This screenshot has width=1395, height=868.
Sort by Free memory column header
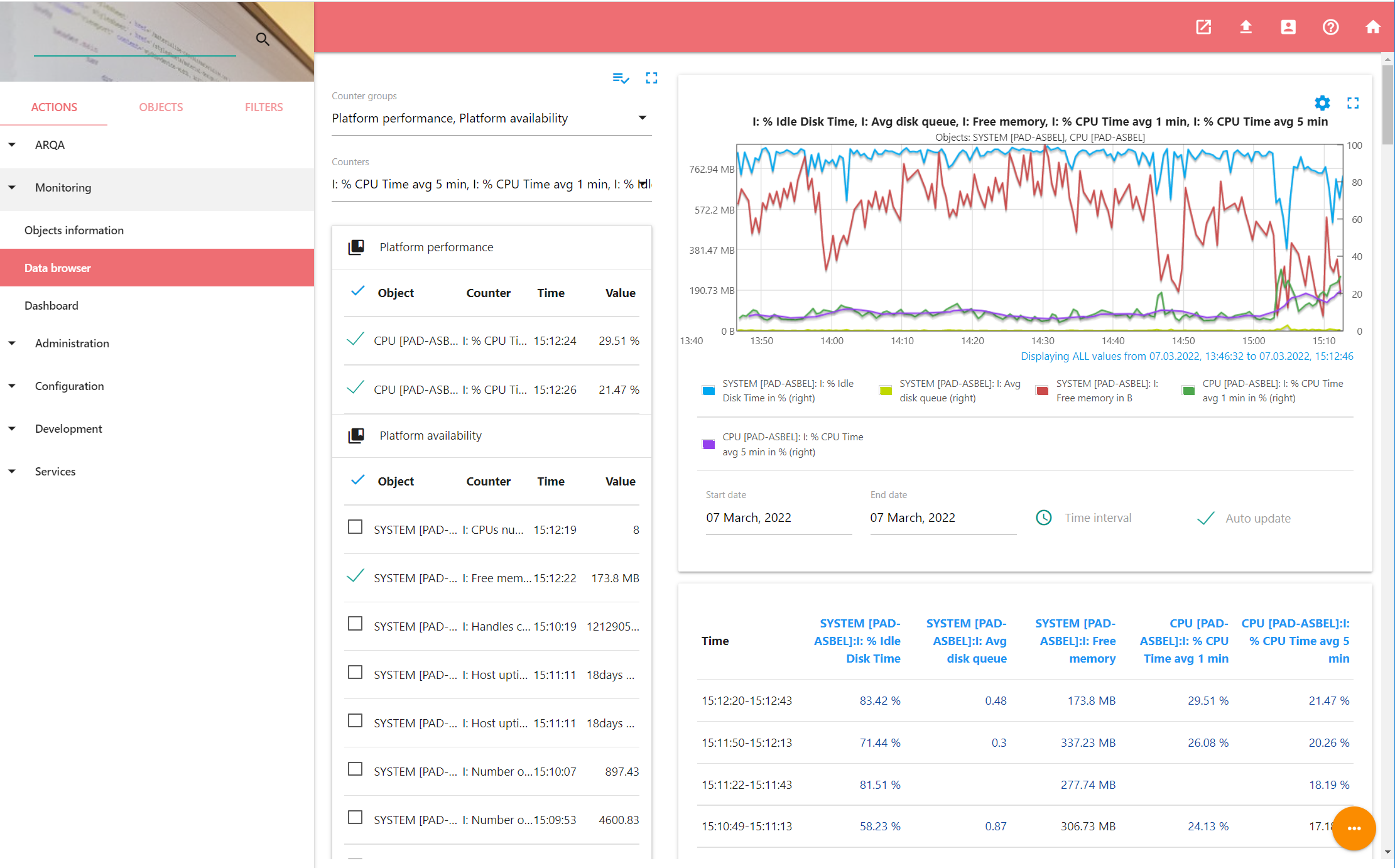click(x=1075, y=641)
